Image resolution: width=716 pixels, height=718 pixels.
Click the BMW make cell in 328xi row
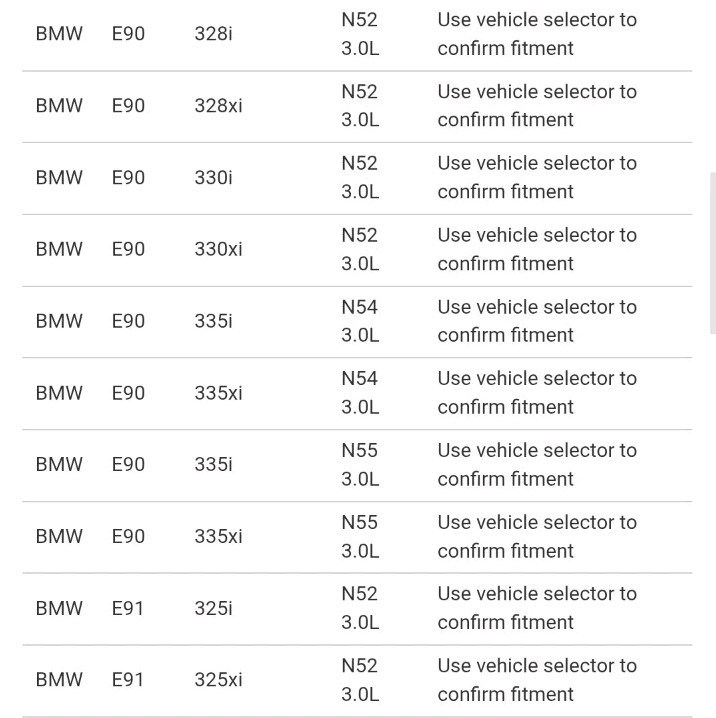[59, 106]
